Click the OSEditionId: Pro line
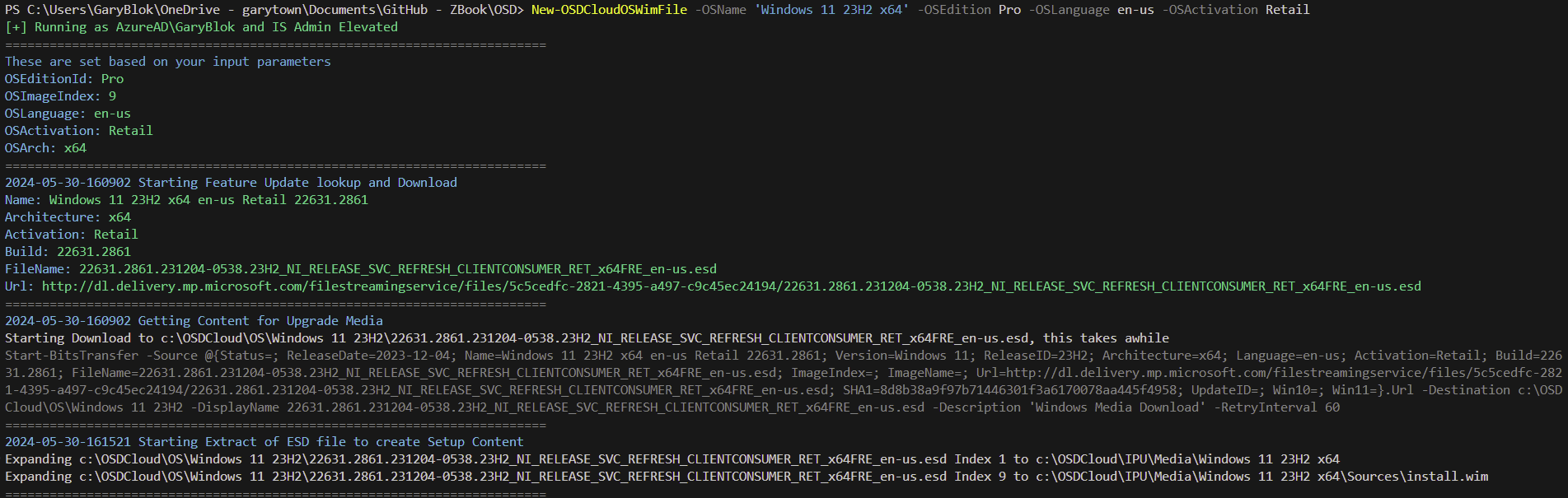Viewport: 1568px width, 498px height. coord(64,79)
